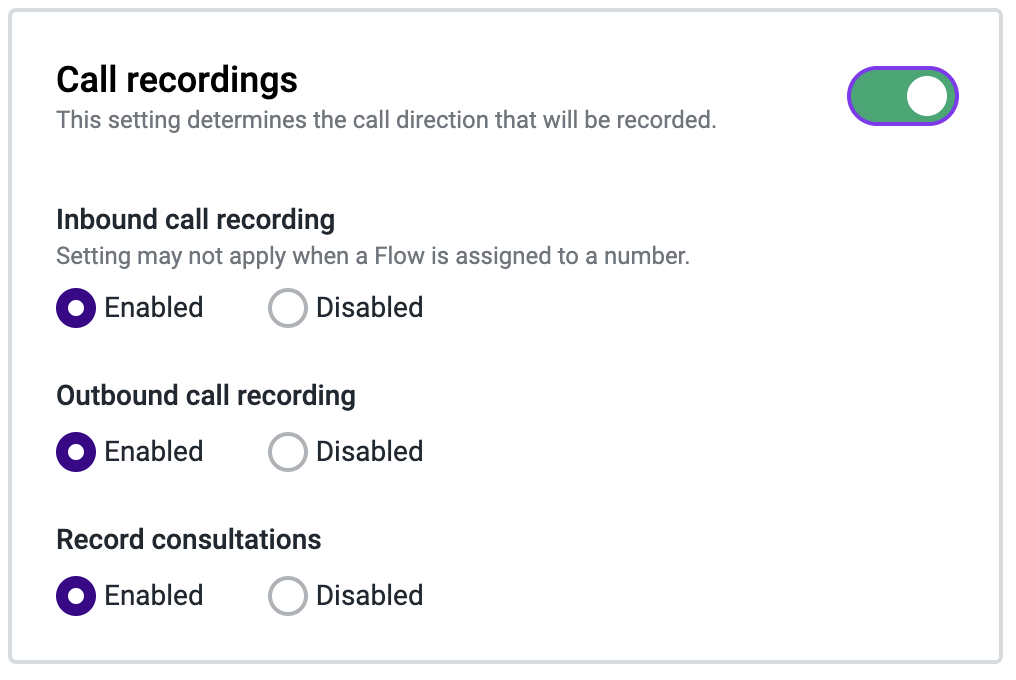Image resolution: width=1016 pixels, height=680 pixels.
Task: Disable record consultations
Action: point(288,596)
